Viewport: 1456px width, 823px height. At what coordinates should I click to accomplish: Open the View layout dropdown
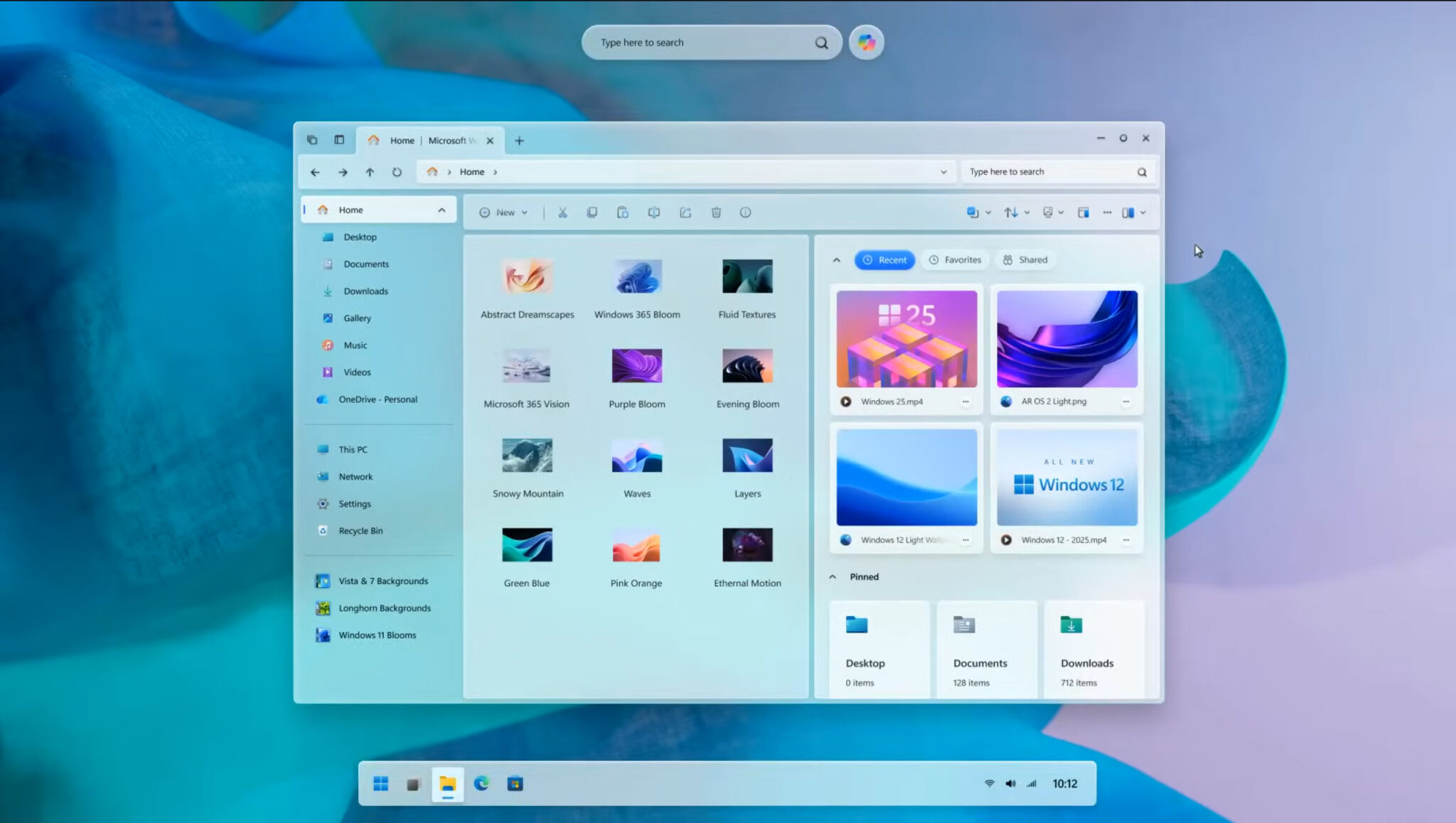(x=1053, y=212)
